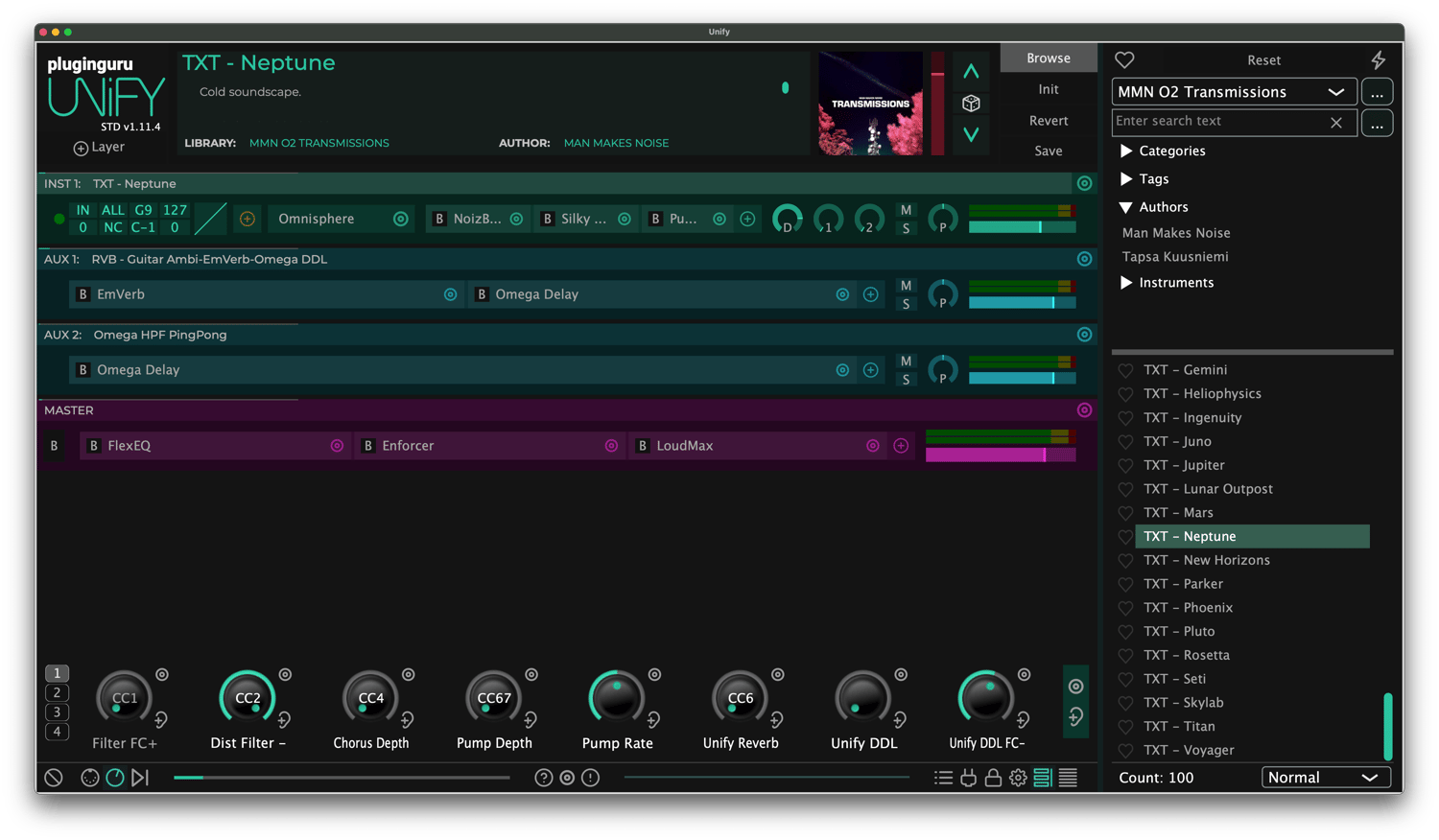Load the next patch with the down arrow
This screenshot has height=840, width=1439.
click(x=971, y=134)
